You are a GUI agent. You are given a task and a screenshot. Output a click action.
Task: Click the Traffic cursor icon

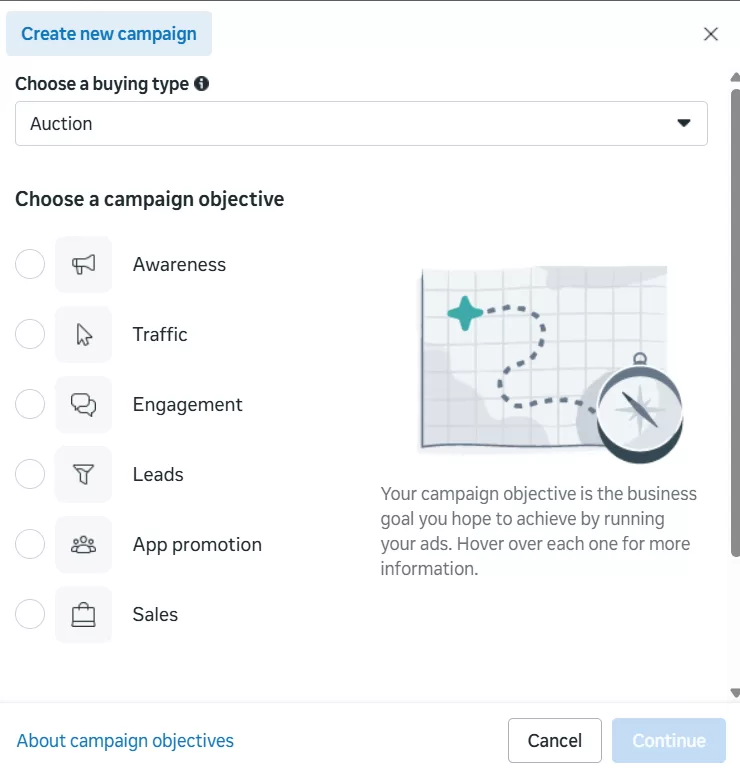[x=84, y=335]
